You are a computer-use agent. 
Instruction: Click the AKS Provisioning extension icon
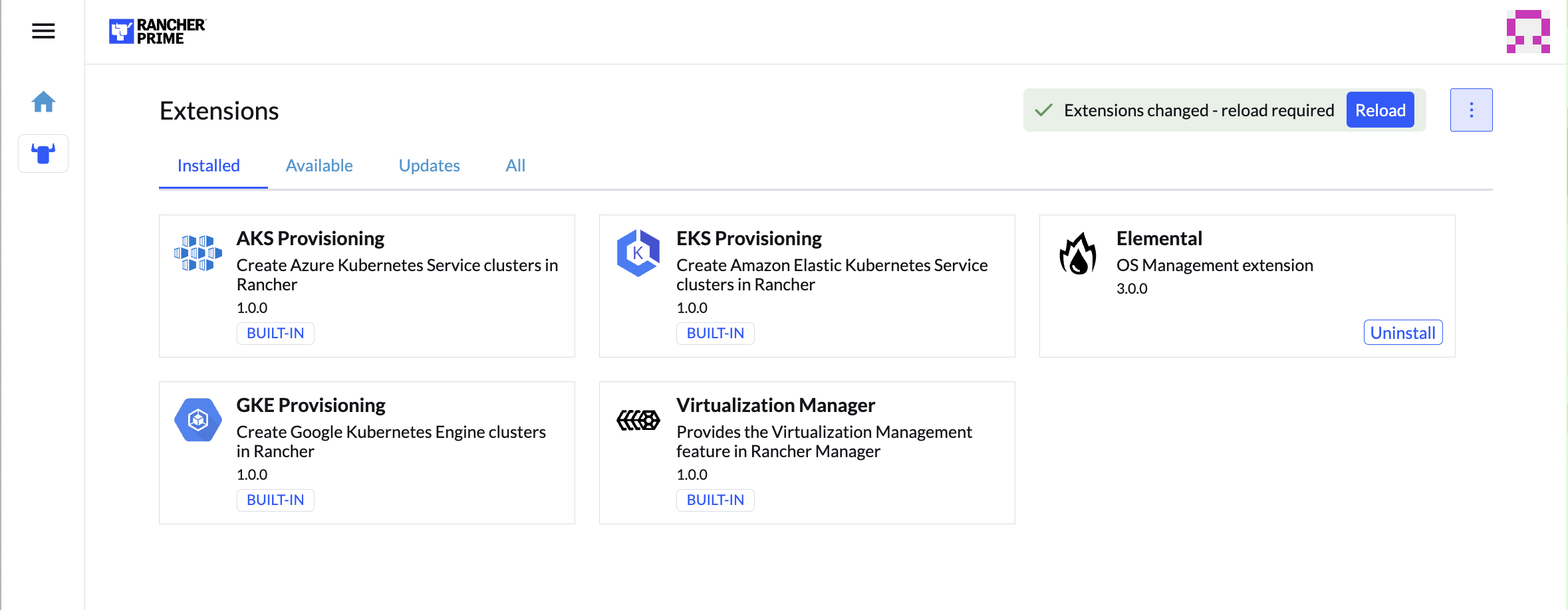198,253
